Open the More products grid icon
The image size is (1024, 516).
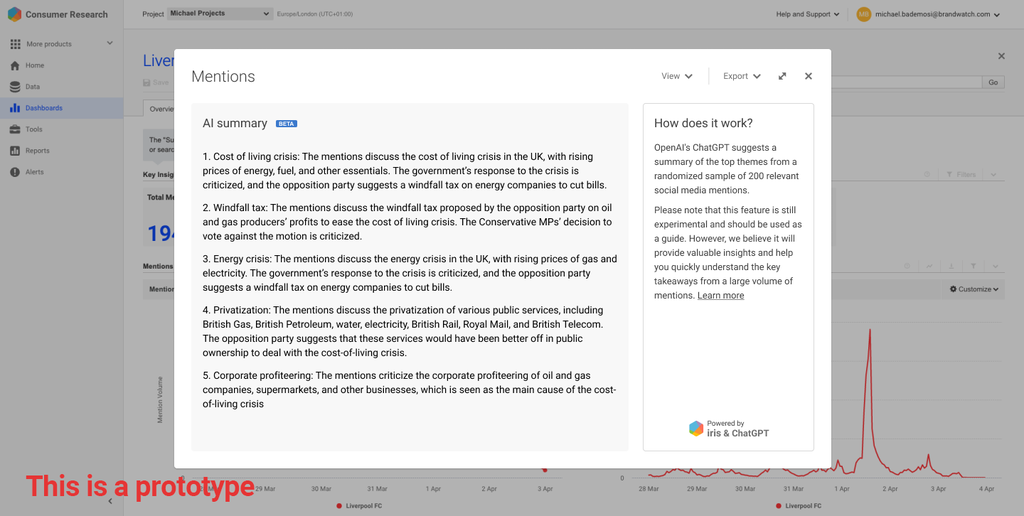[x=15, y=44]
